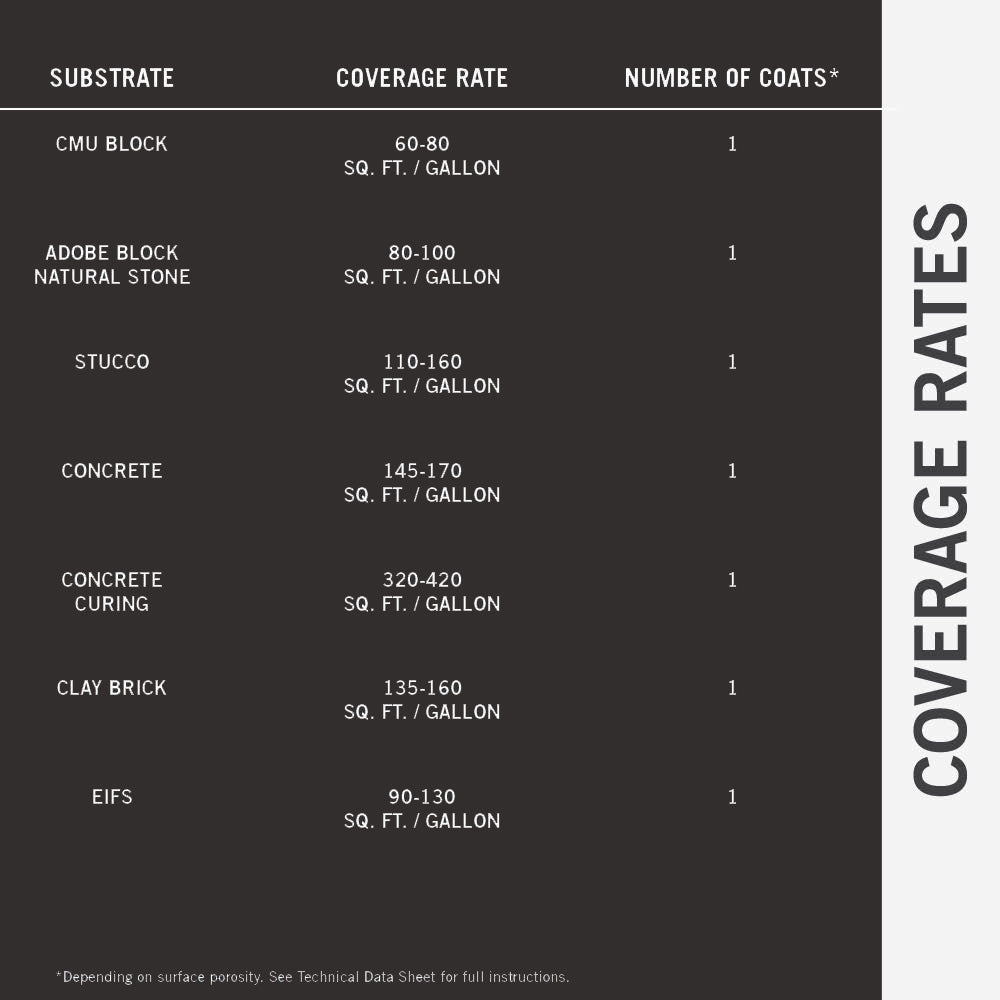Click the 60-80 coverage value
The image size is (1000, 1000).
coord(421,144)
